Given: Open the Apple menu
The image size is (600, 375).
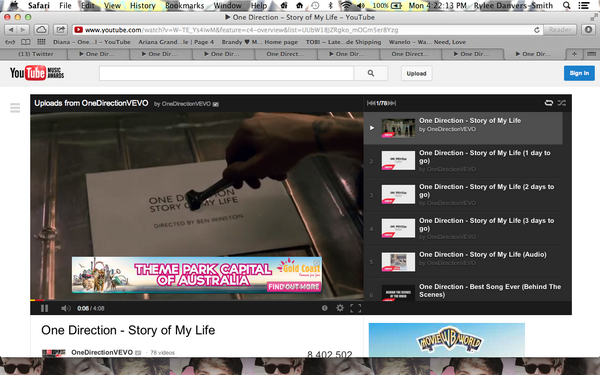Looking at the screenshot, I should 14,5.
